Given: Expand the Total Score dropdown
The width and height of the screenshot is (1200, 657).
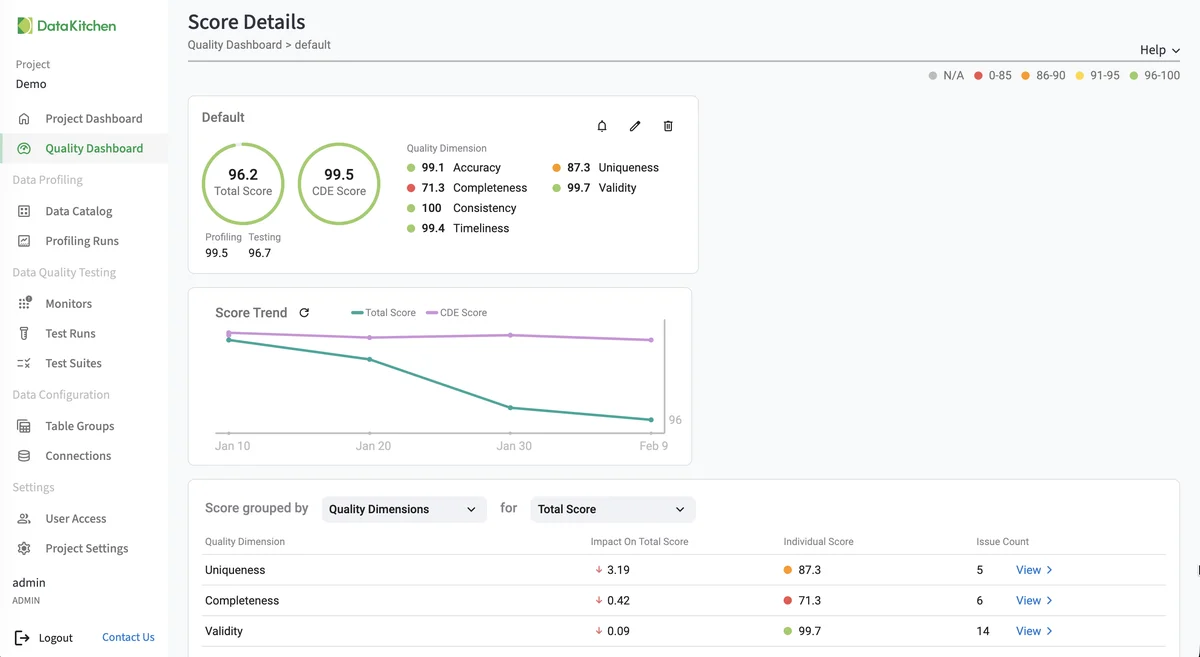Looking at the screenshot, I should [612, 509].
